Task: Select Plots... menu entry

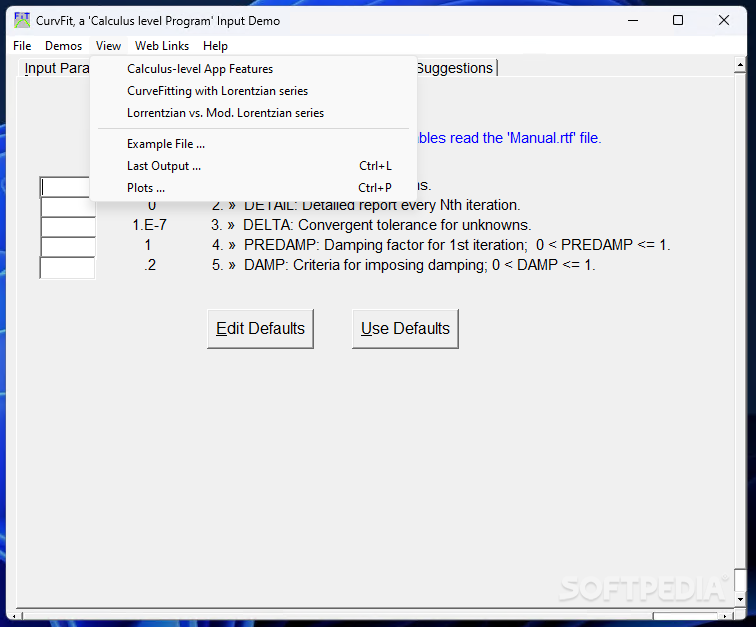Action: point(254,188)
